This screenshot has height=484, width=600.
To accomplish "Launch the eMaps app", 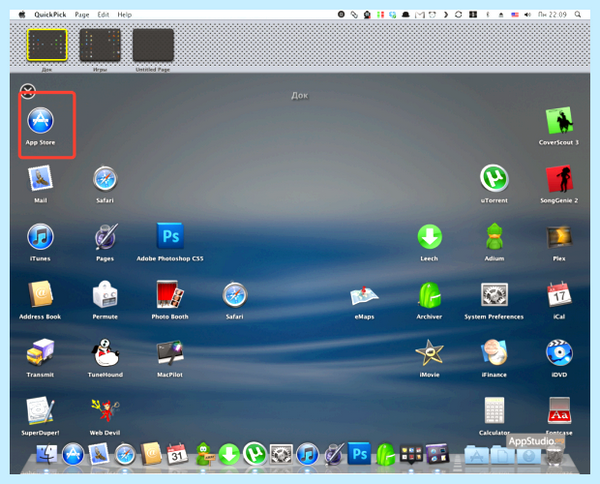I will [364, 296].
